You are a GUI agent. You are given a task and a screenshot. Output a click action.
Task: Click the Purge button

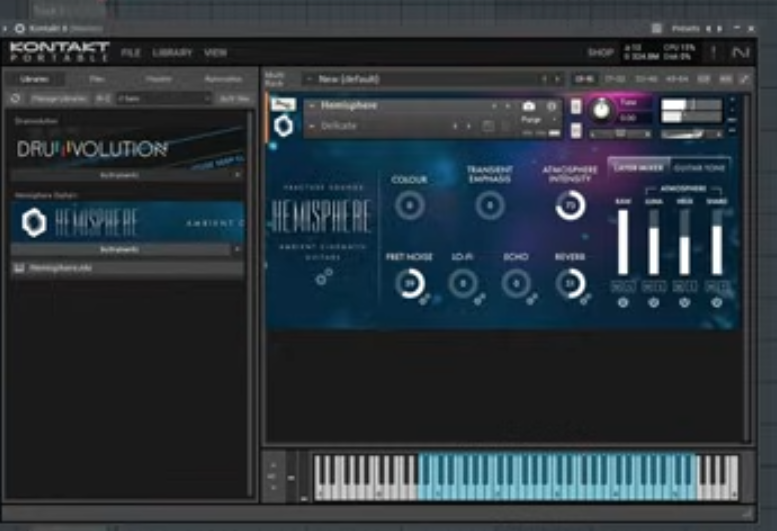[x=530, y=119]
